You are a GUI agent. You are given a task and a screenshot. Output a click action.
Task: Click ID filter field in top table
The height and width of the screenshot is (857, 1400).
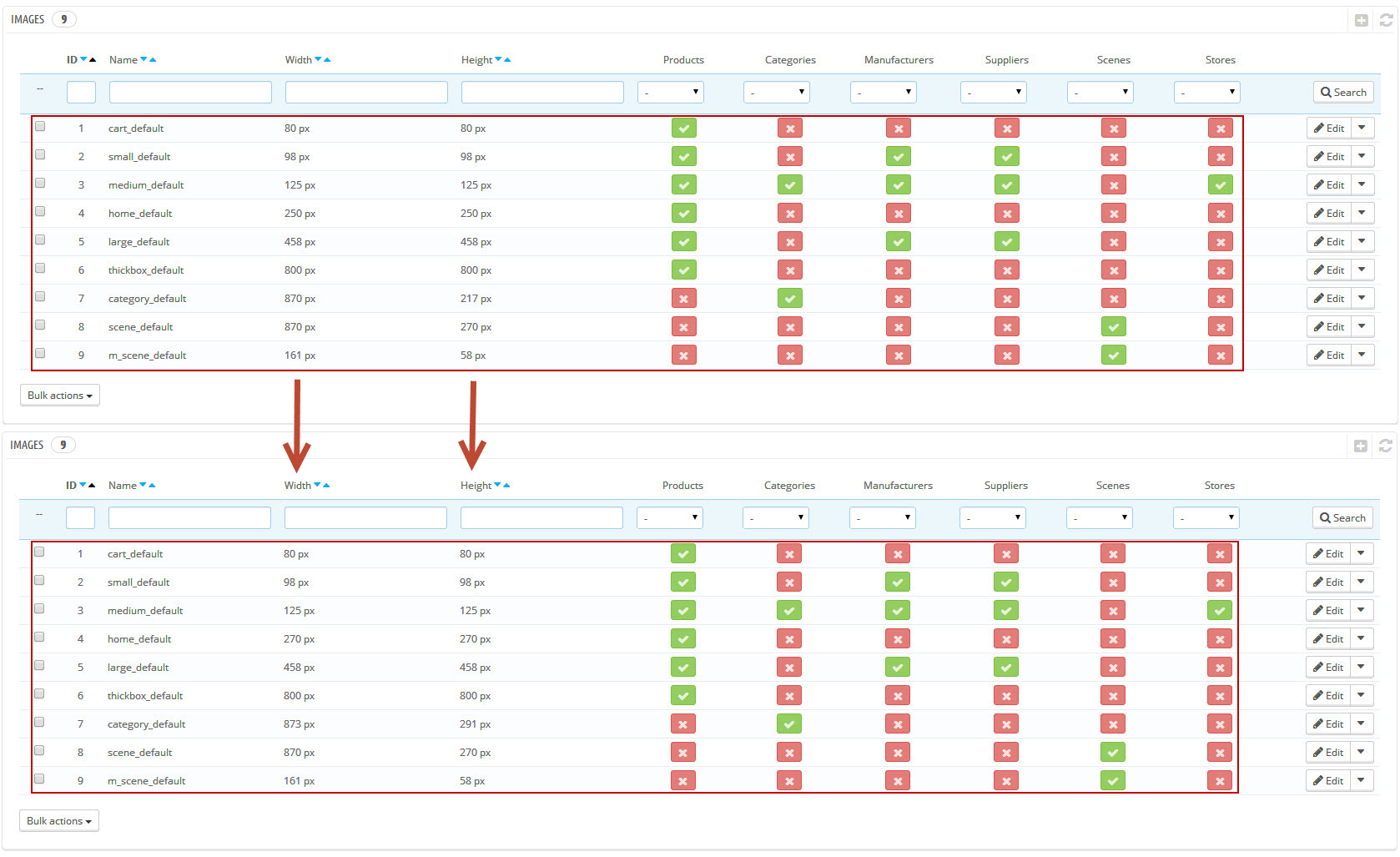pos(81,93)
